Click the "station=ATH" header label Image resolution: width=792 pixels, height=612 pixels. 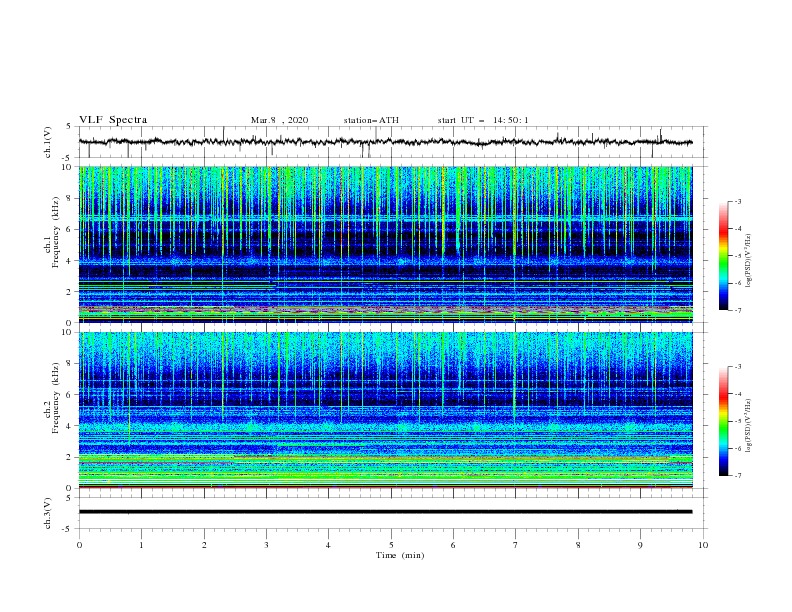pos(371,120)
